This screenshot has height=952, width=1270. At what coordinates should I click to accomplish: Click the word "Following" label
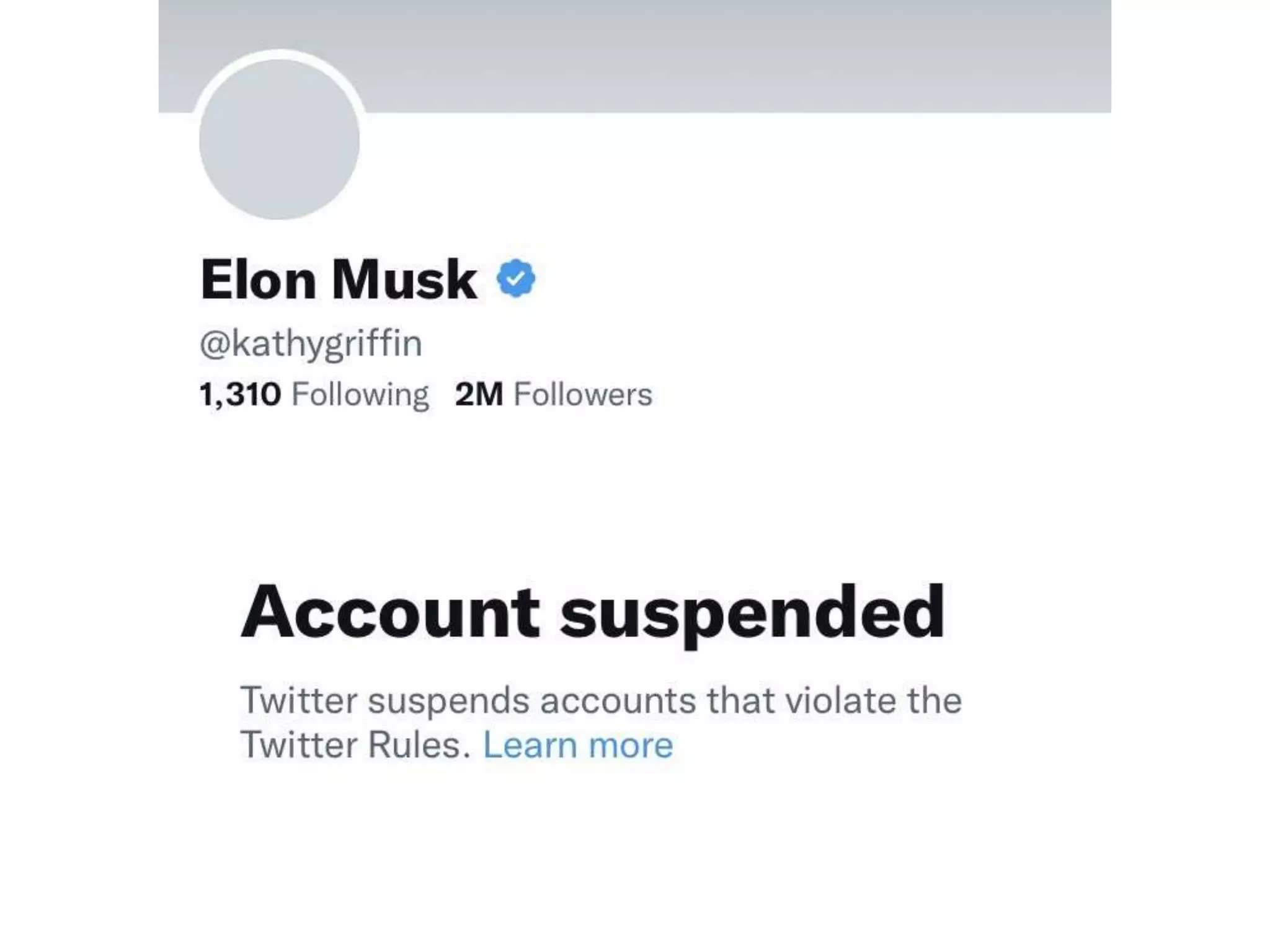[x=360, y=395]
